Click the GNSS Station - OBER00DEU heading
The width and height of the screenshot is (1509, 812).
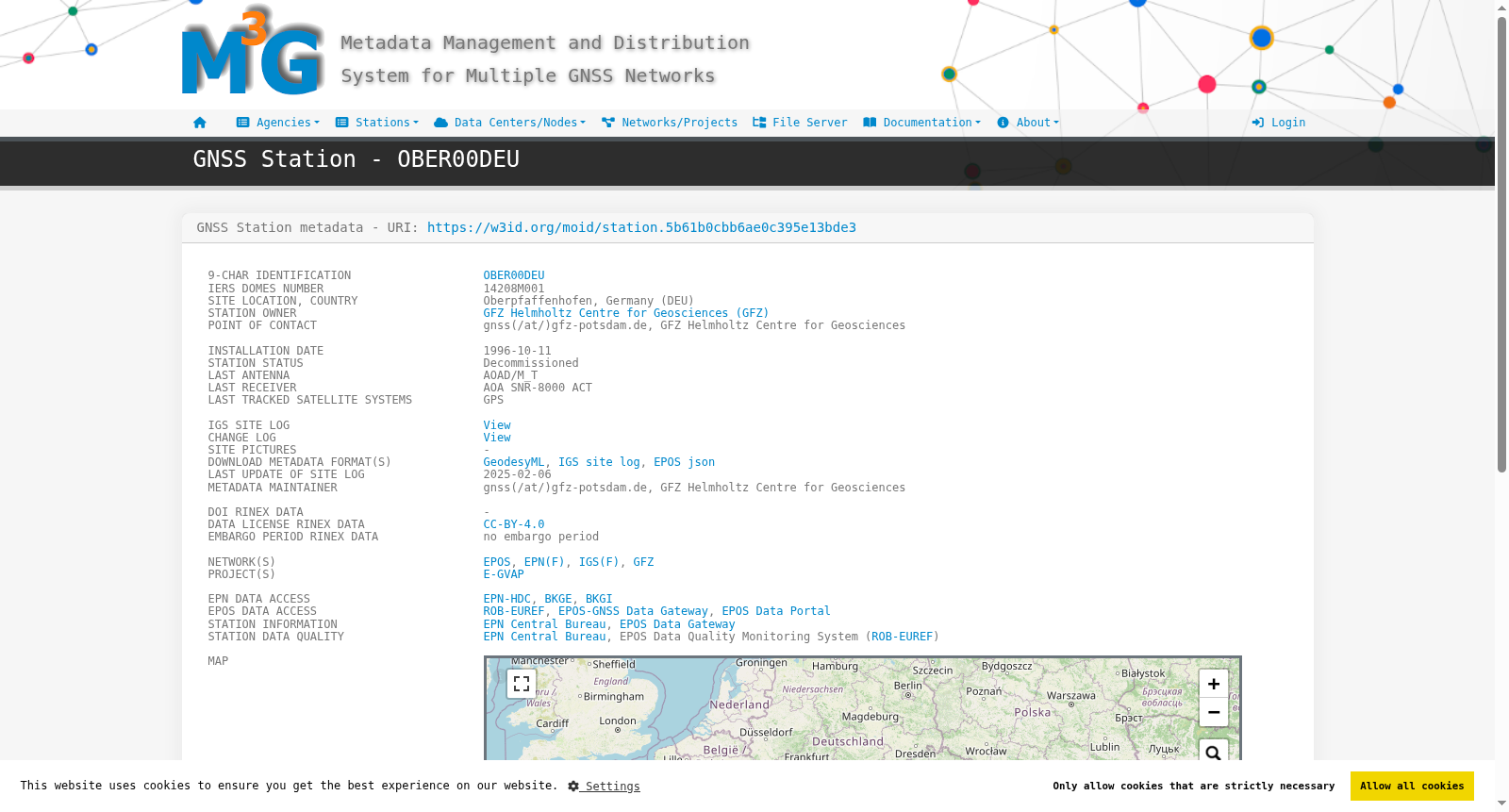pyautogui.click(x=357, y=159)
